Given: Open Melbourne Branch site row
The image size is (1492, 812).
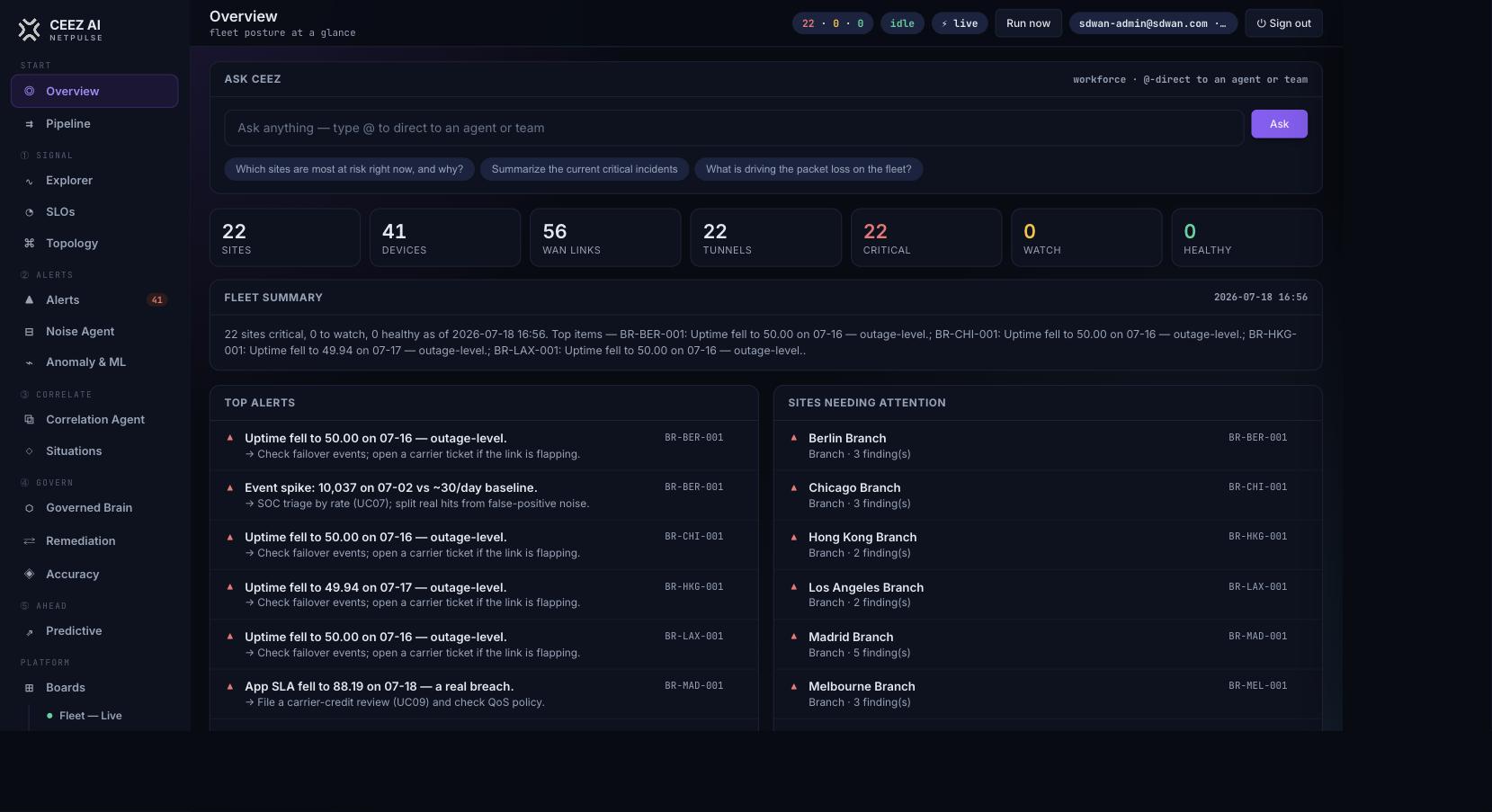Looking at the screenshot, I should [x=1048, y=694].
